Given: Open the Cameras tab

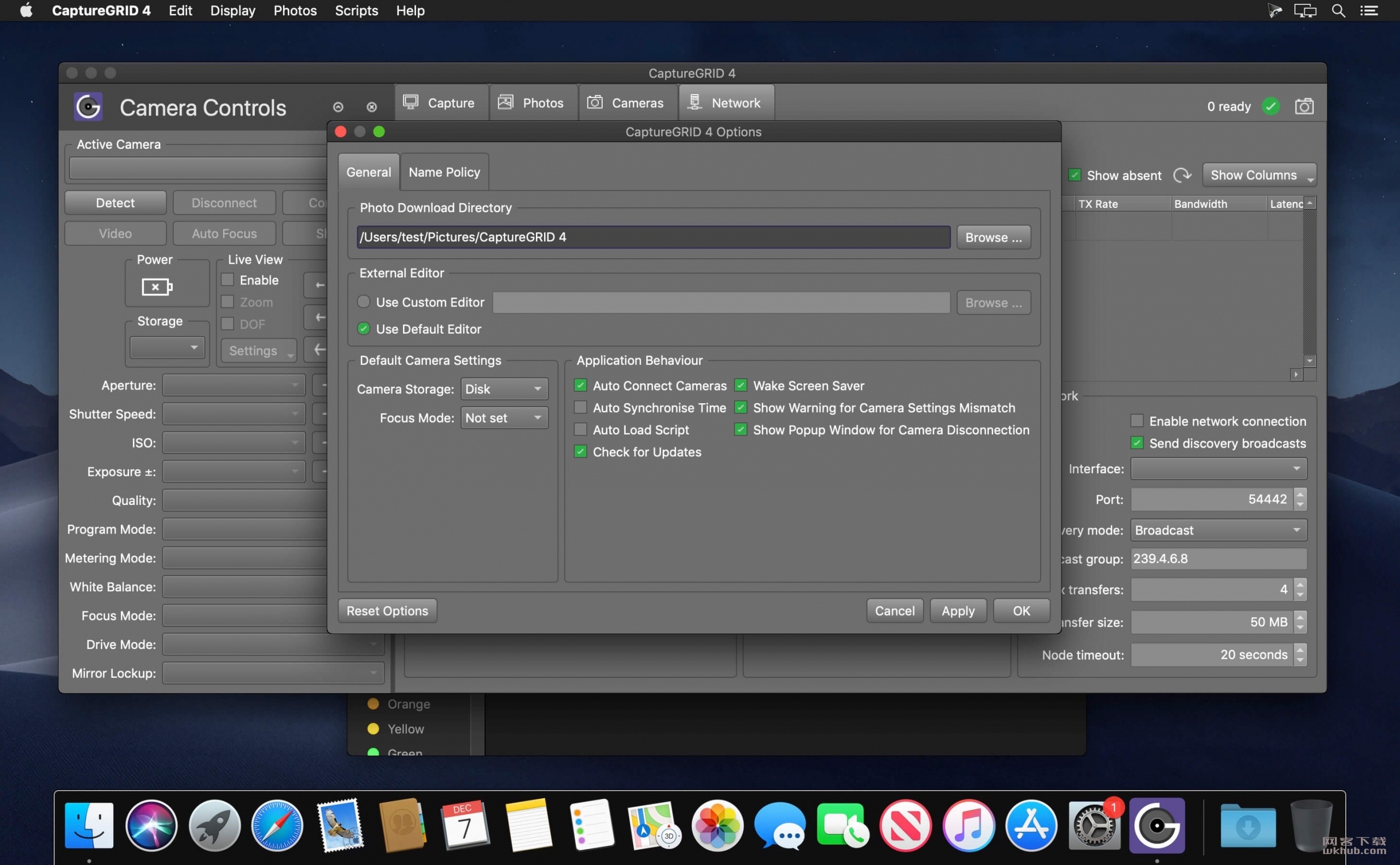Looking at the screenshot, I should [627, 103].
